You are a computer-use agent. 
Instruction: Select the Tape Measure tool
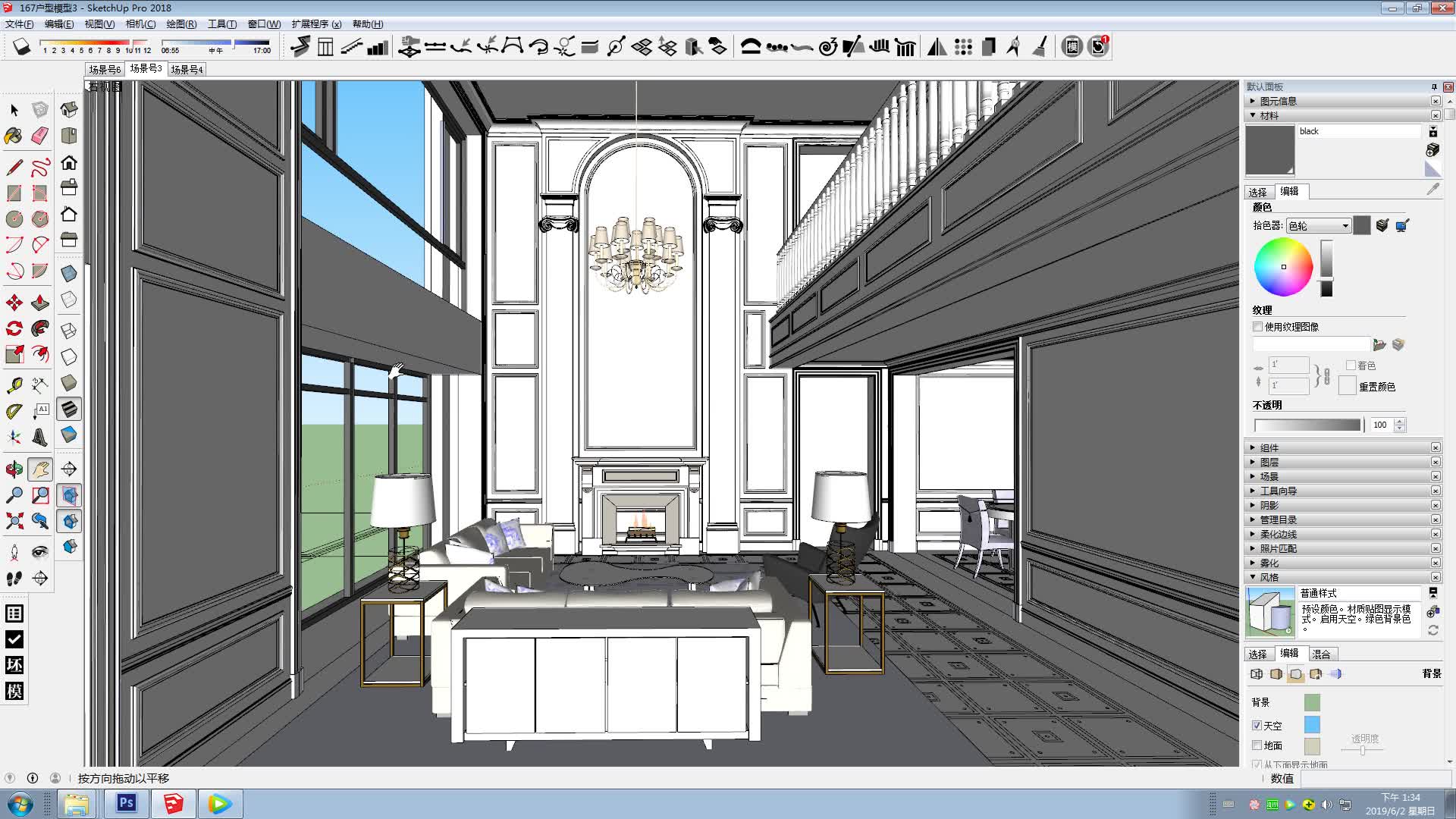coord(14,385)
